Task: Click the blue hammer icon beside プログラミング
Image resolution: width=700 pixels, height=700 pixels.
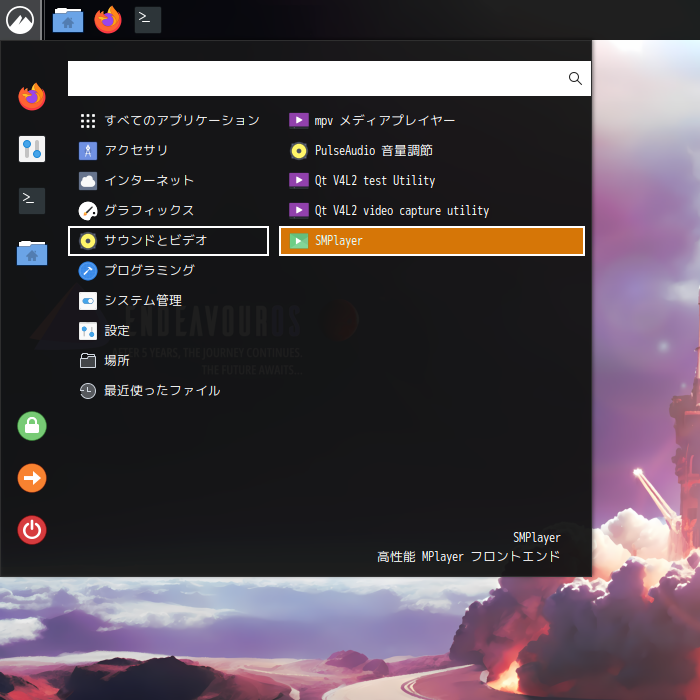Action: click(88, 271)
